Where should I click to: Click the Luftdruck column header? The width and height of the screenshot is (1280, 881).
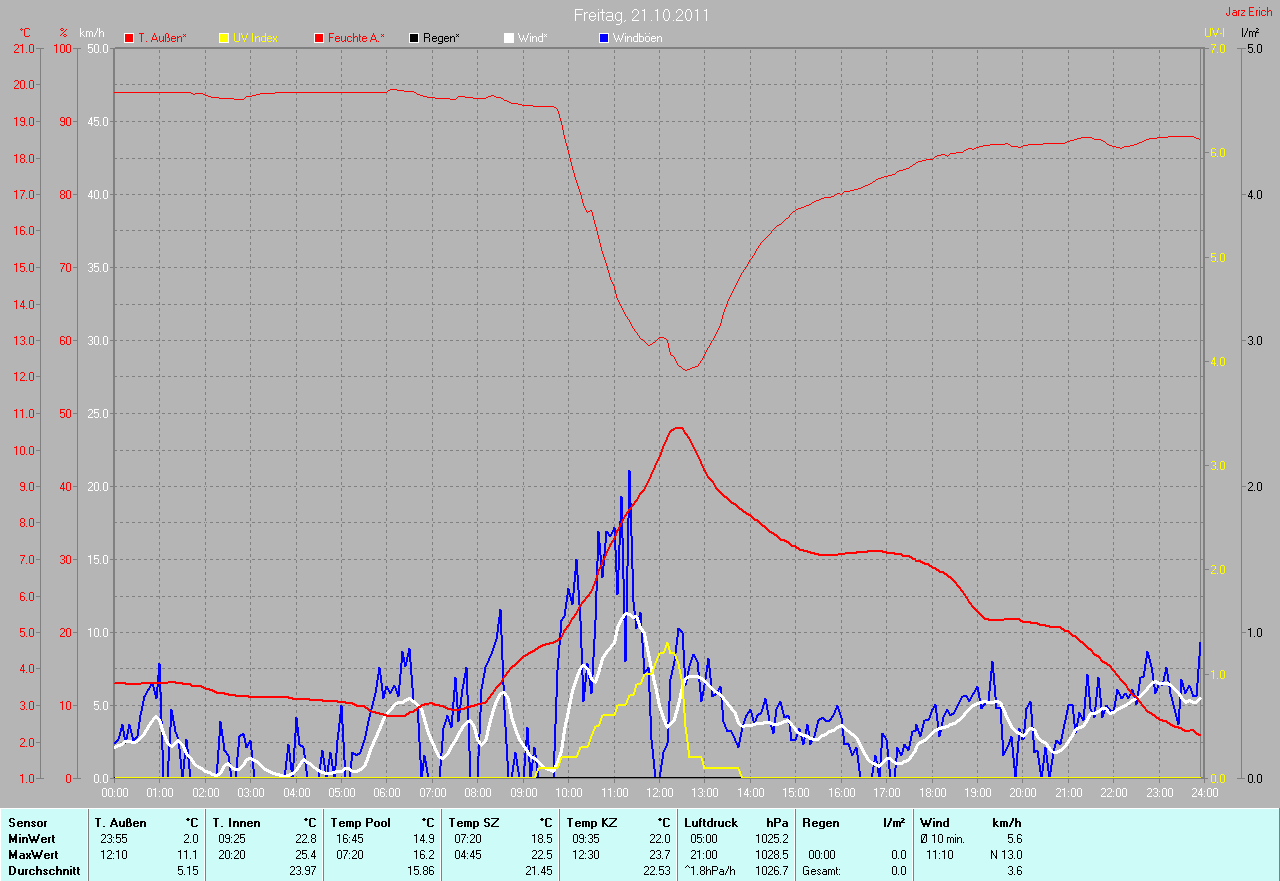point(712,822)
